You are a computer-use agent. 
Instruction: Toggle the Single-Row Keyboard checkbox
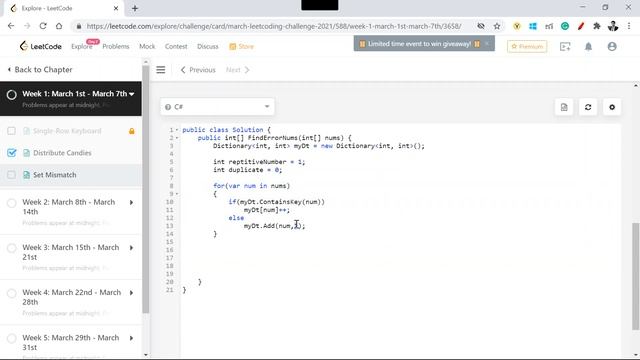(11, 131)
